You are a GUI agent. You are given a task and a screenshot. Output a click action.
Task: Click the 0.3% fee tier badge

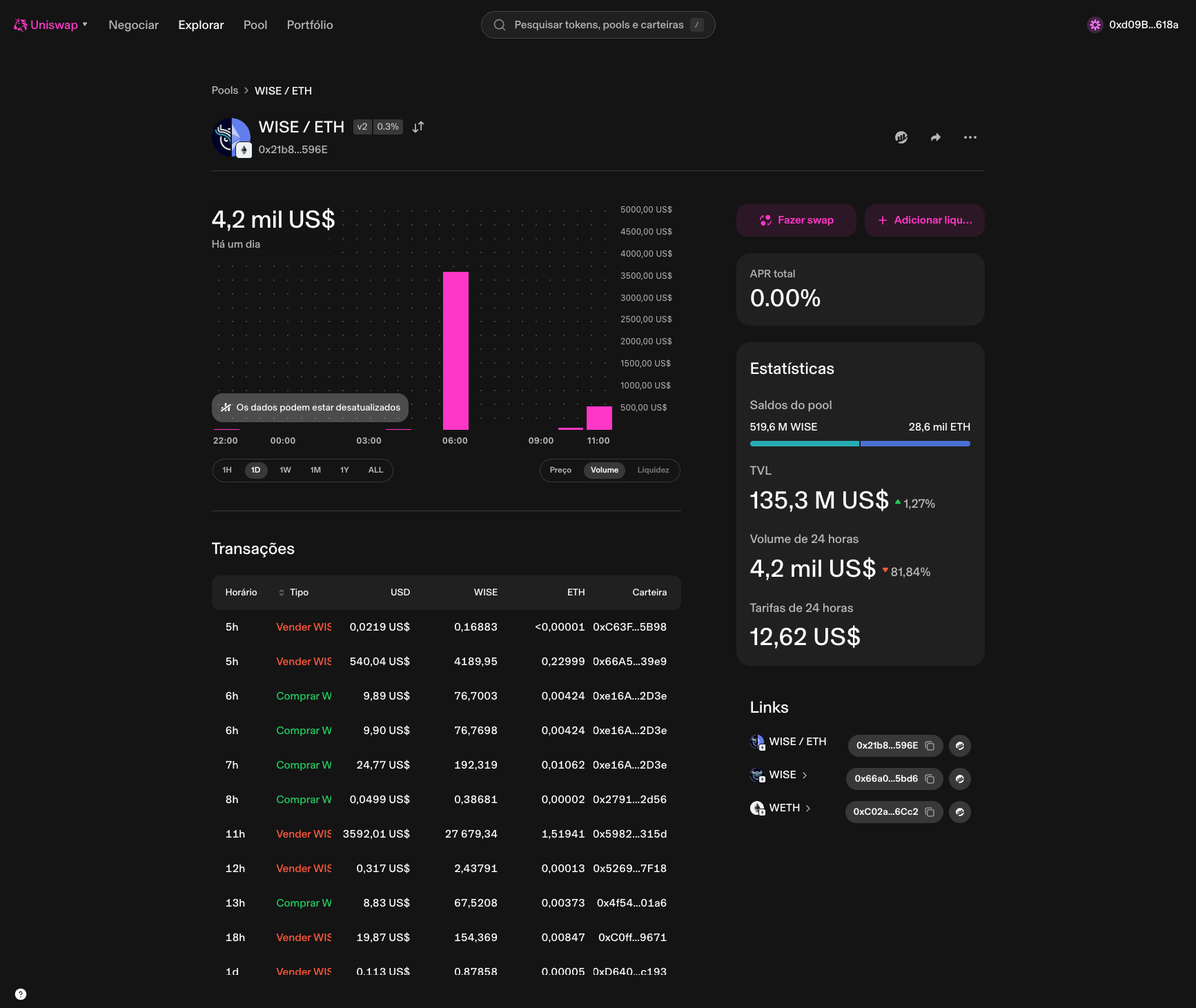(x=388, y=126)
